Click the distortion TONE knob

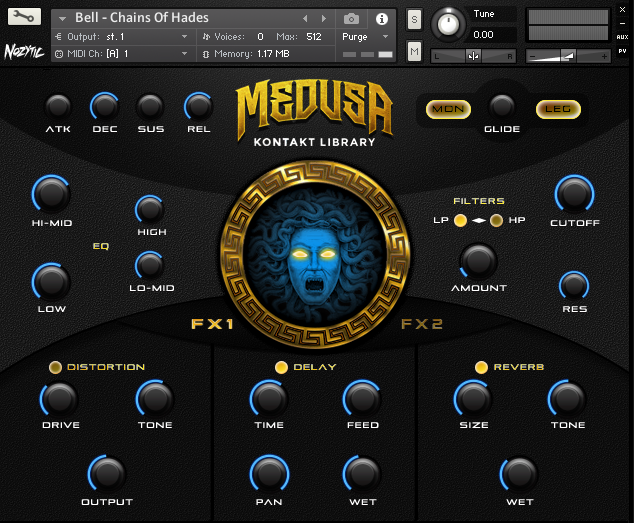click(x=155, y=399)
